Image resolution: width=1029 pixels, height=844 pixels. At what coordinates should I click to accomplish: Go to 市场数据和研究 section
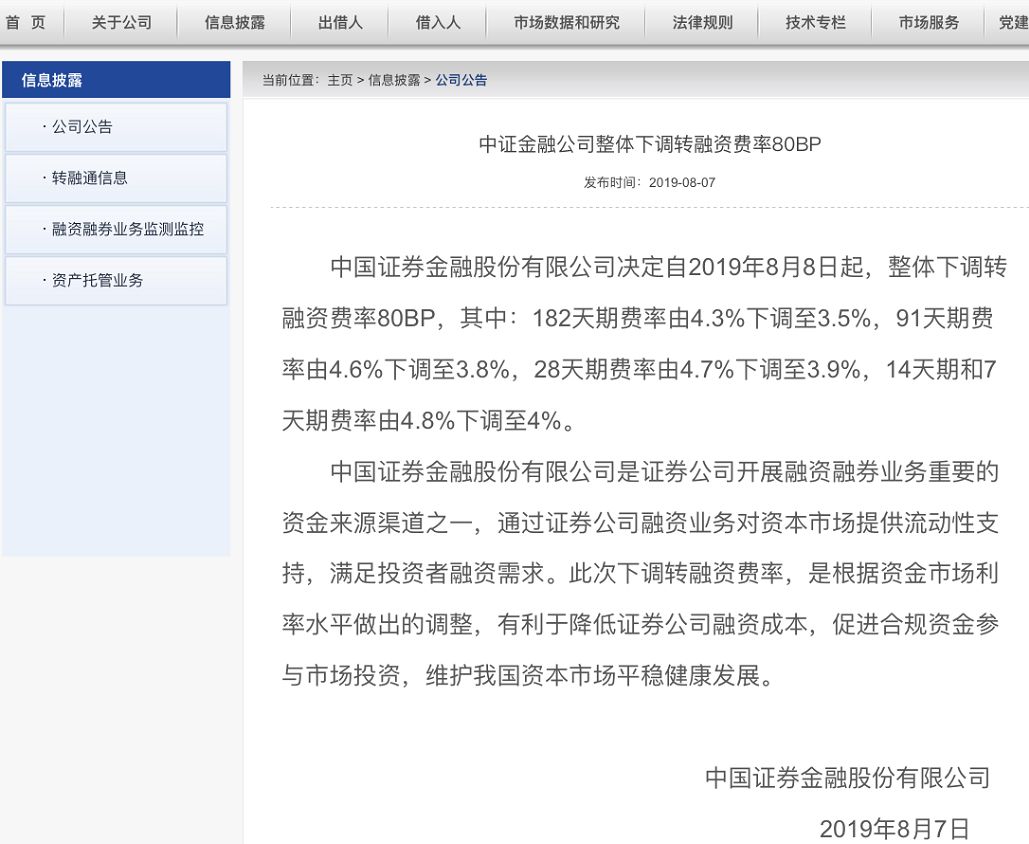566,23
